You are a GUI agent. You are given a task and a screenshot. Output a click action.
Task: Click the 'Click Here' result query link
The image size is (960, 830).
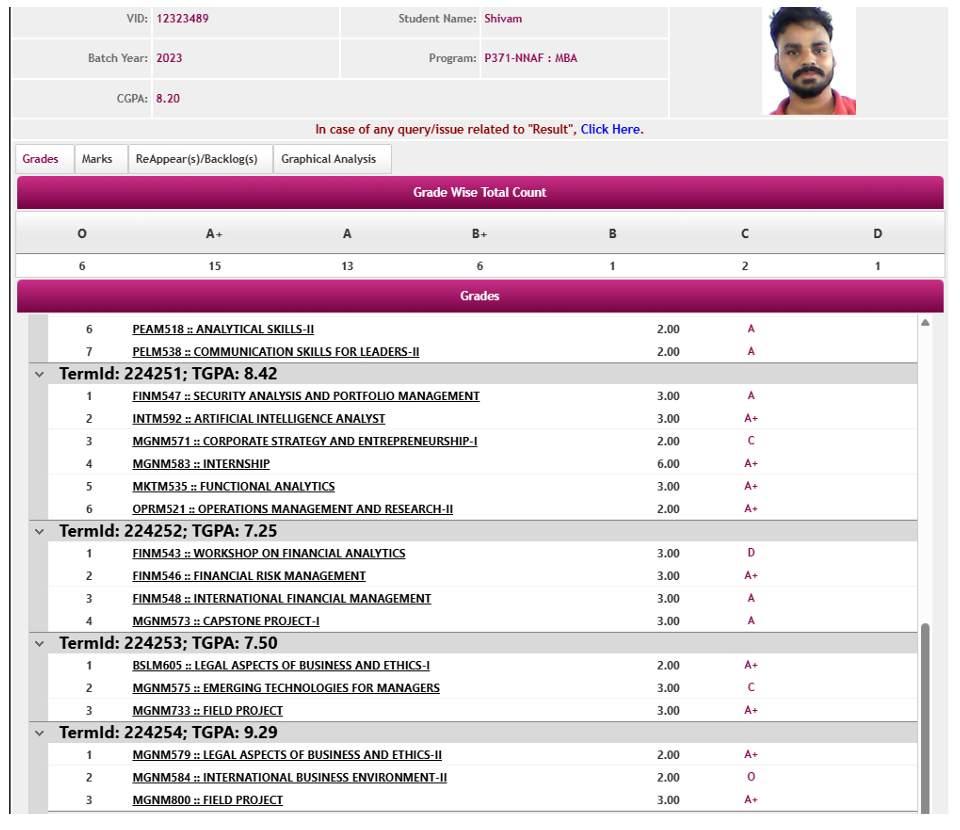(x=611, y=129)
